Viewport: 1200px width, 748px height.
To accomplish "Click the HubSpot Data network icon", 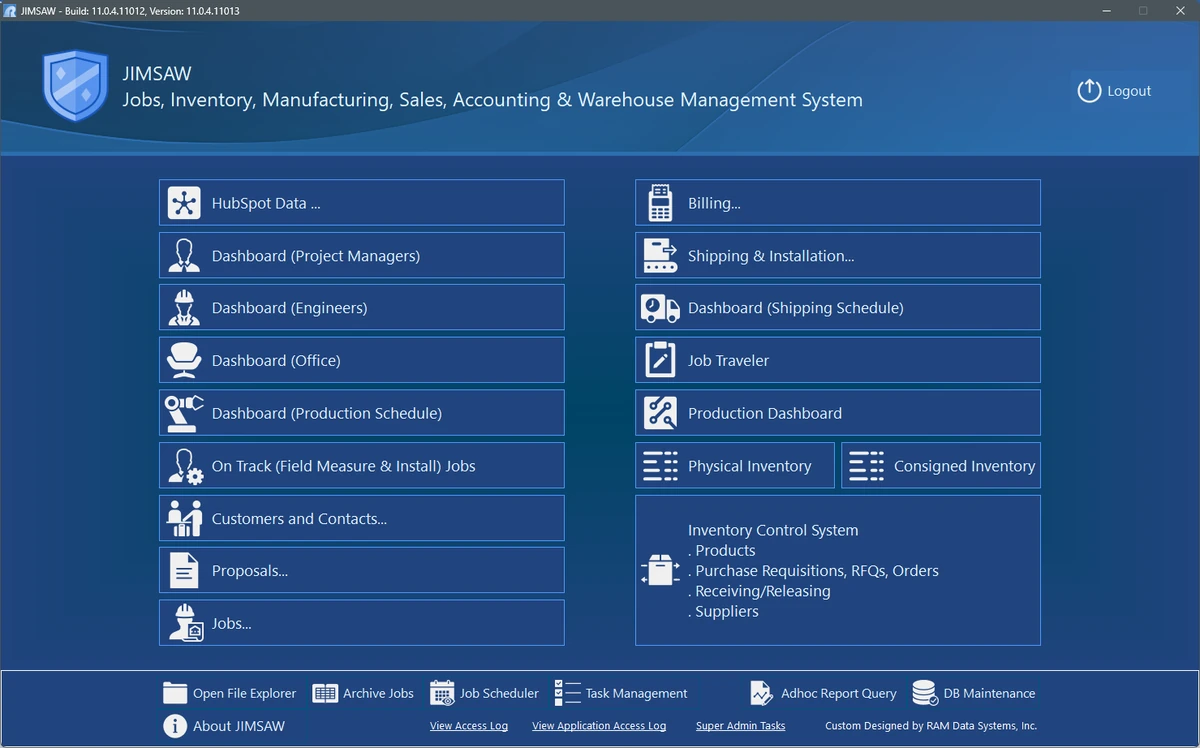I will tap(184, 203).
